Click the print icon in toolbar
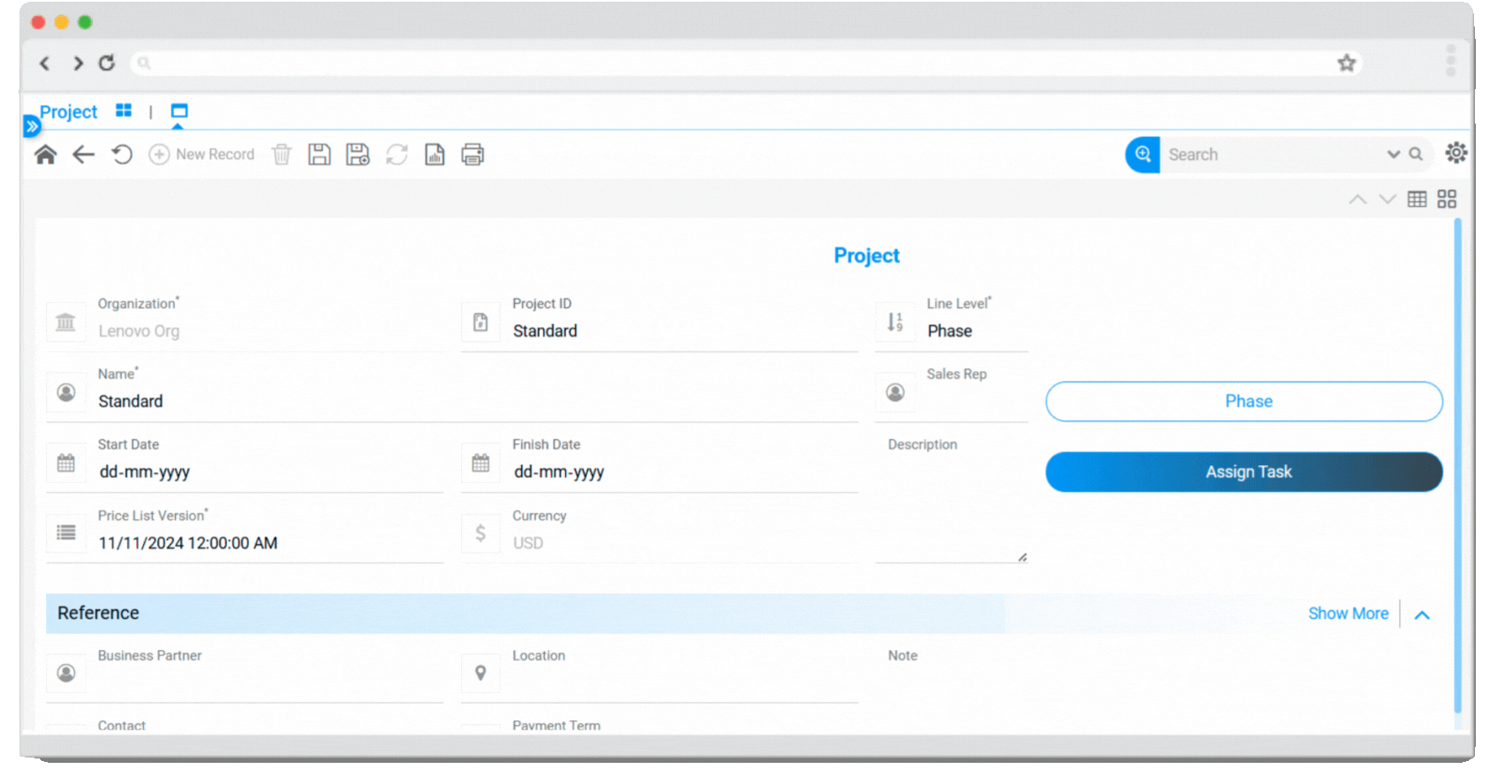The width and height of the screenshot is (1512, 784). pos(472,155)
